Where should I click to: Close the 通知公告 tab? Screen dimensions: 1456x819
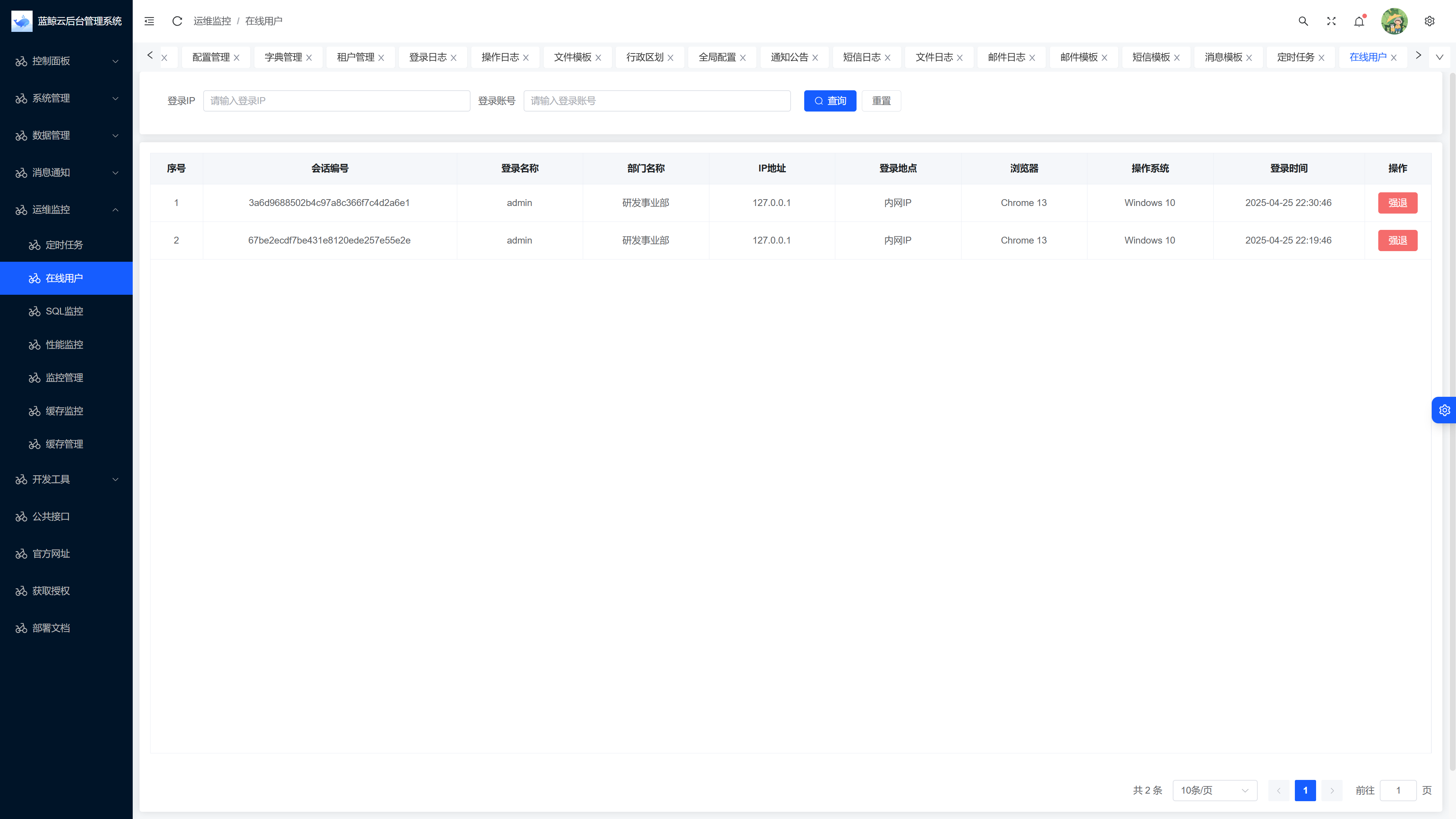click(816, 58)
